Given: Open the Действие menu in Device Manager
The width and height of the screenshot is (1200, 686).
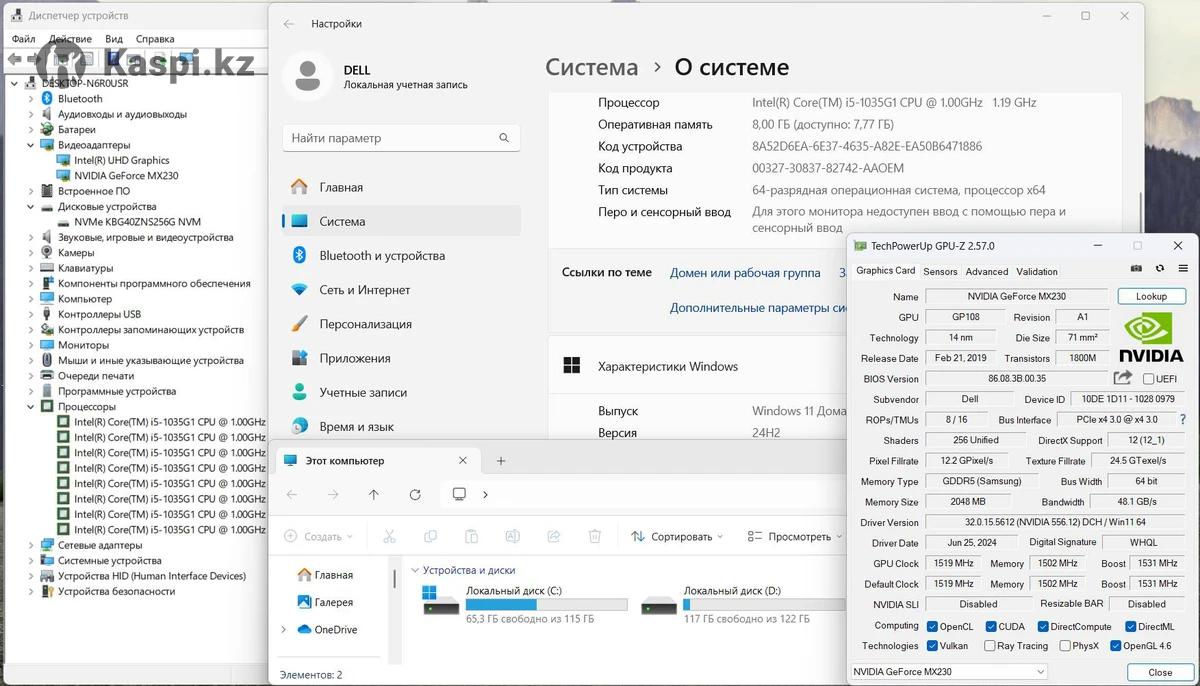Looking at the screenshot, I should [70, 39].
